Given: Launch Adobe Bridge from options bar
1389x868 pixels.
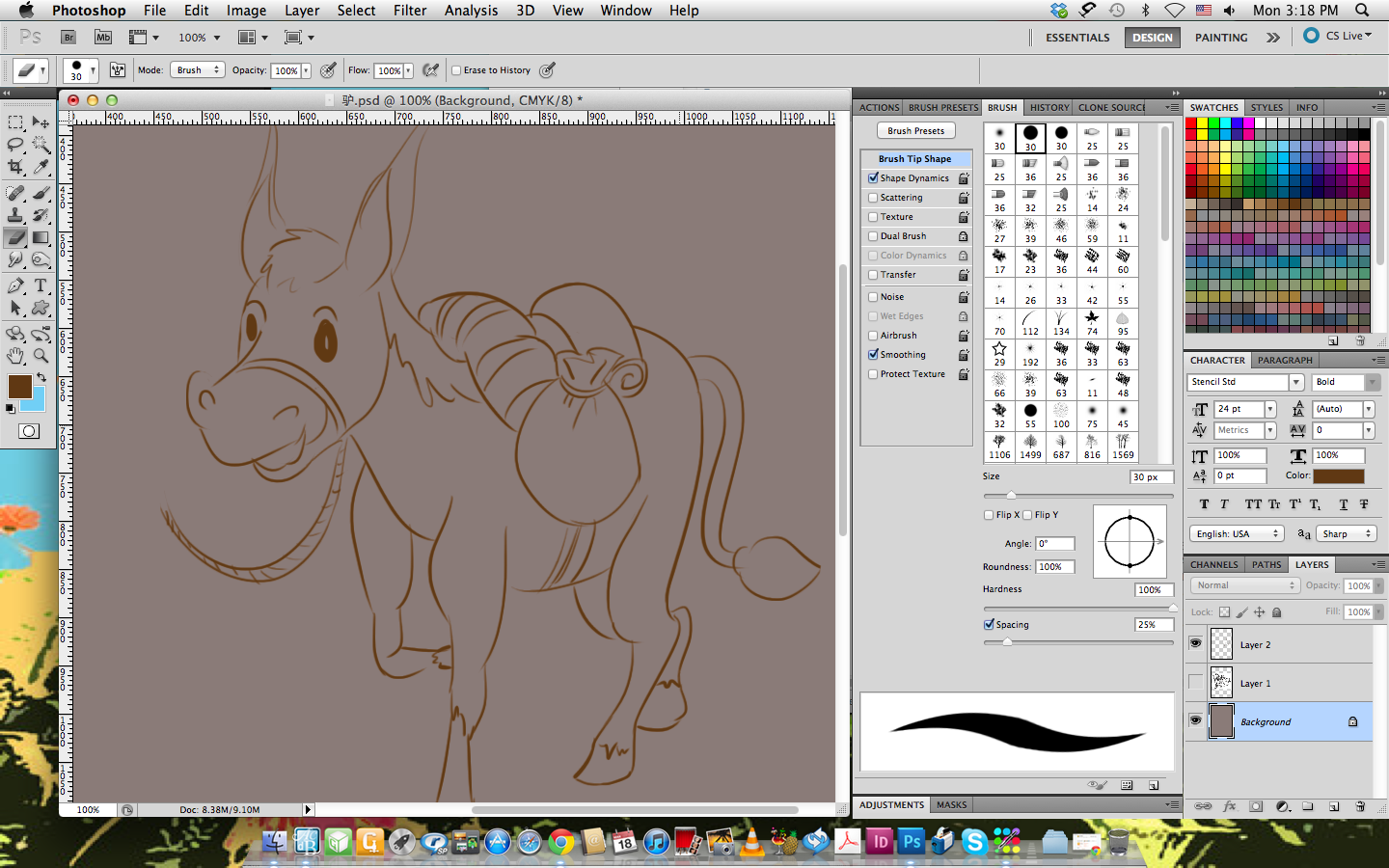Looking at the screenshot, I should pyautogui.click(x=68, y=37).
